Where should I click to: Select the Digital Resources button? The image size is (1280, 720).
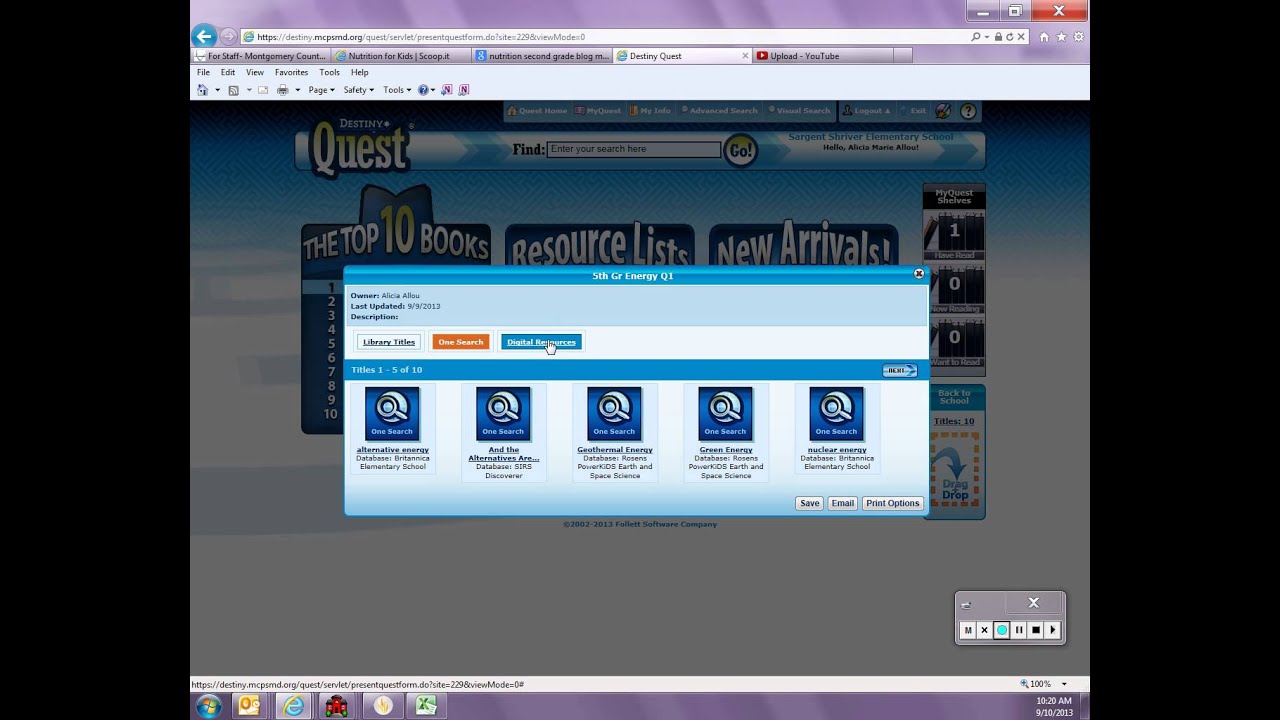[541, 342]
